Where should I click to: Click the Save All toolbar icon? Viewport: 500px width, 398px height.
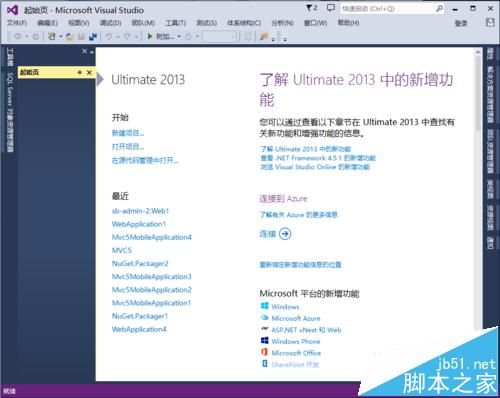tap(92, 36)
